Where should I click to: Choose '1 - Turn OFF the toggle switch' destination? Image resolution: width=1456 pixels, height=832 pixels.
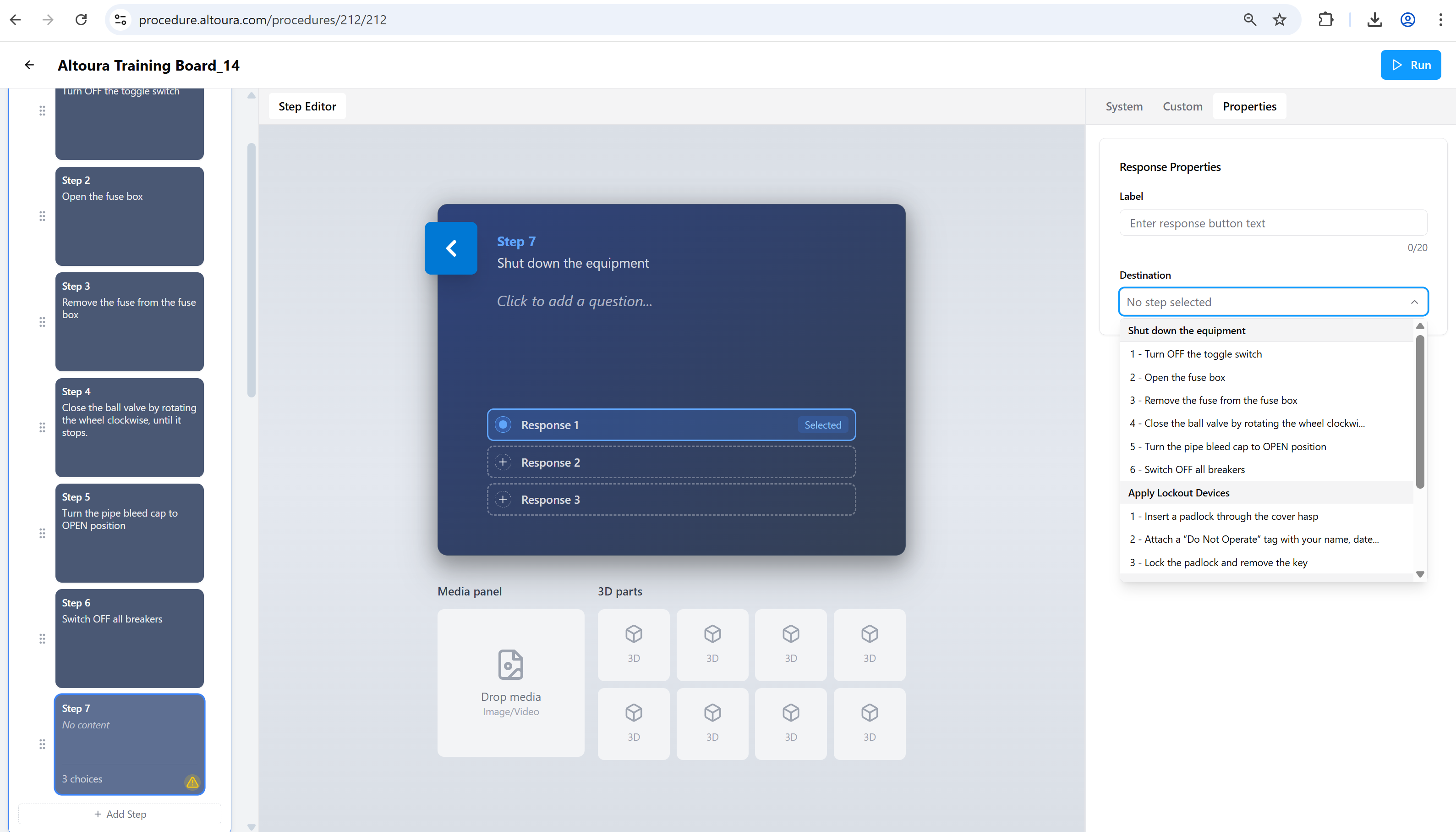(x=1266, y=354)
